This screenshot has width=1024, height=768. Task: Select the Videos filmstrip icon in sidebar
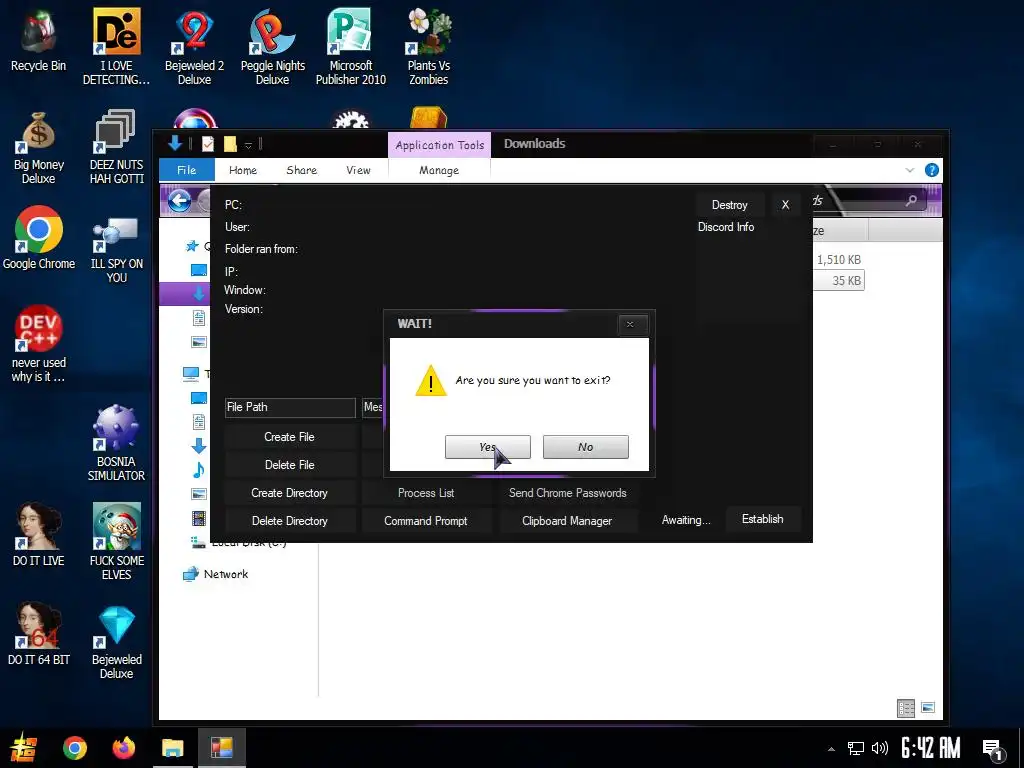pos(199,519)
